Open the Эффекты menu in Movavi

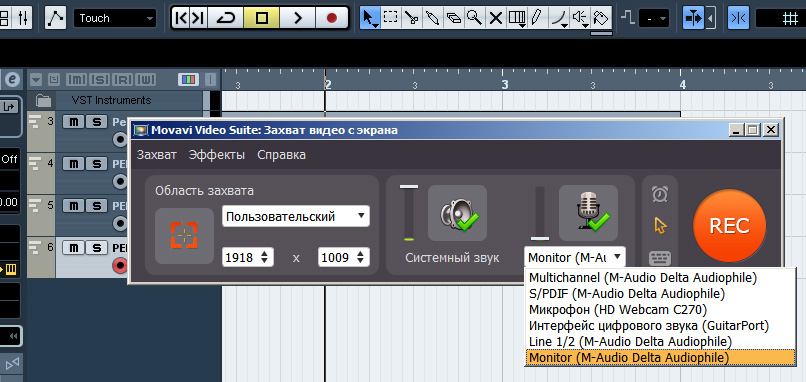click(x=216, y=155)
